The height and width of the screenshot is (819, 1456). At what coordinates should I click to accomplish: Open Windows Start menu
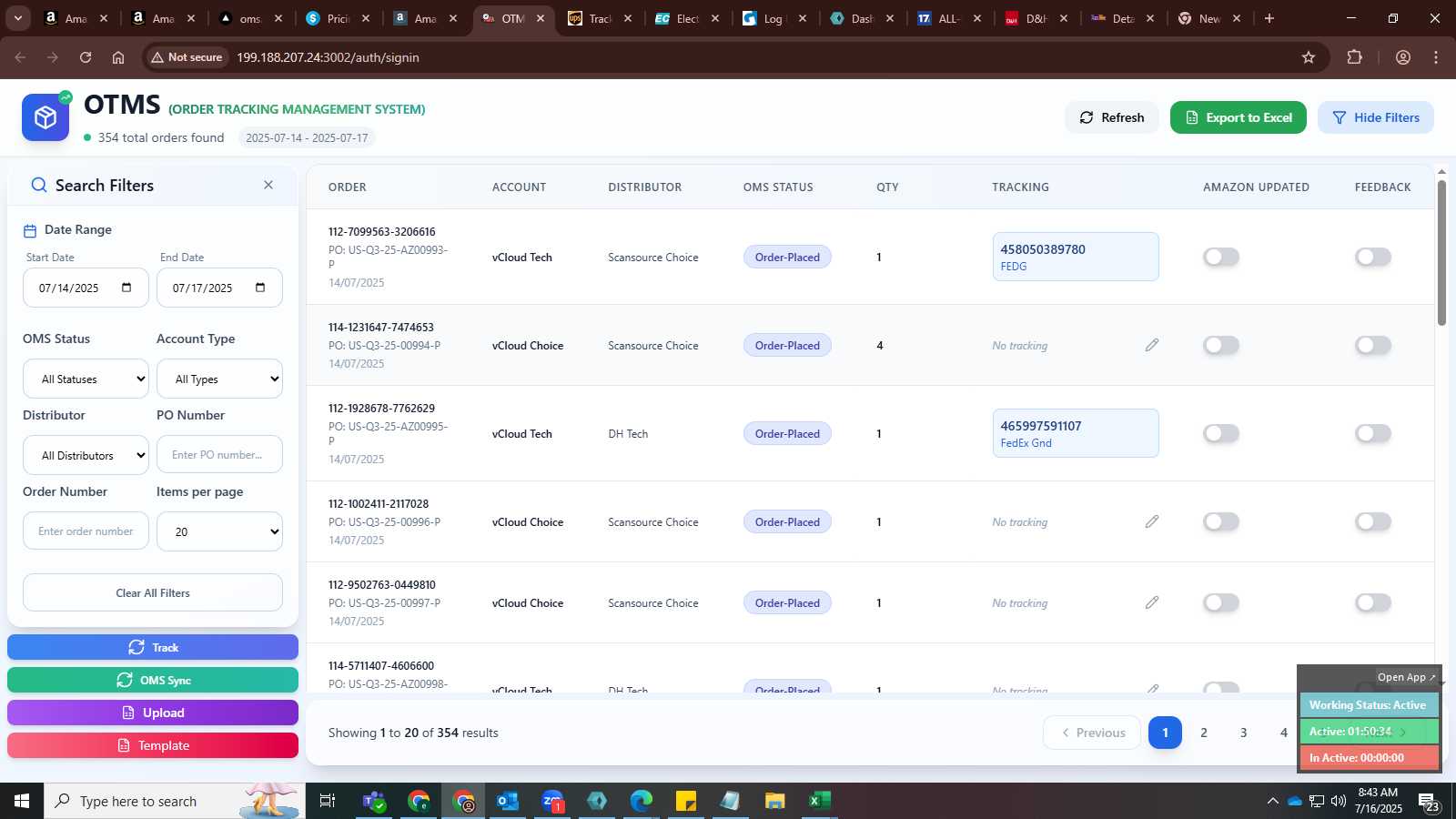[x=22, y=801]
